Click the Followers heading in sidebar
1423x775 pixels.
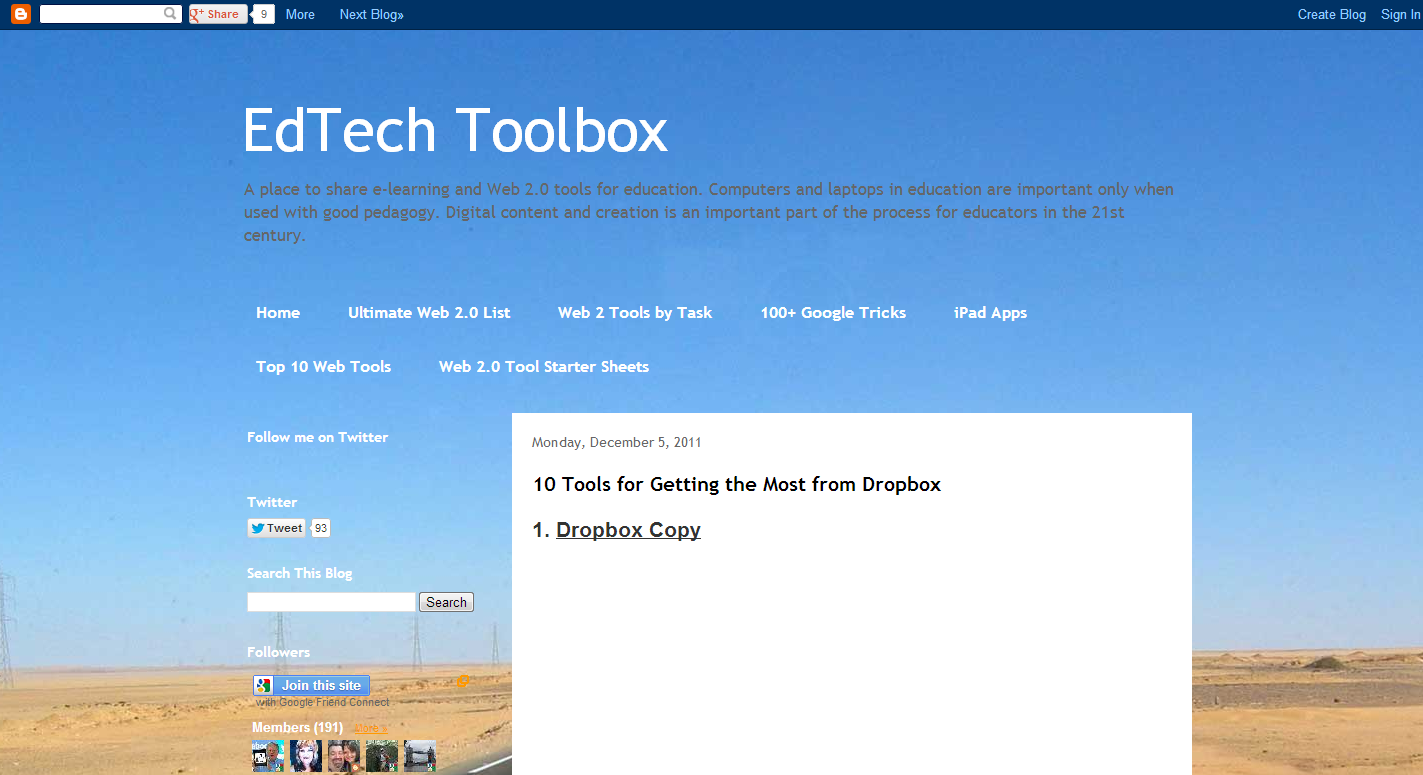pyautogui.click(x=278, y=652)
